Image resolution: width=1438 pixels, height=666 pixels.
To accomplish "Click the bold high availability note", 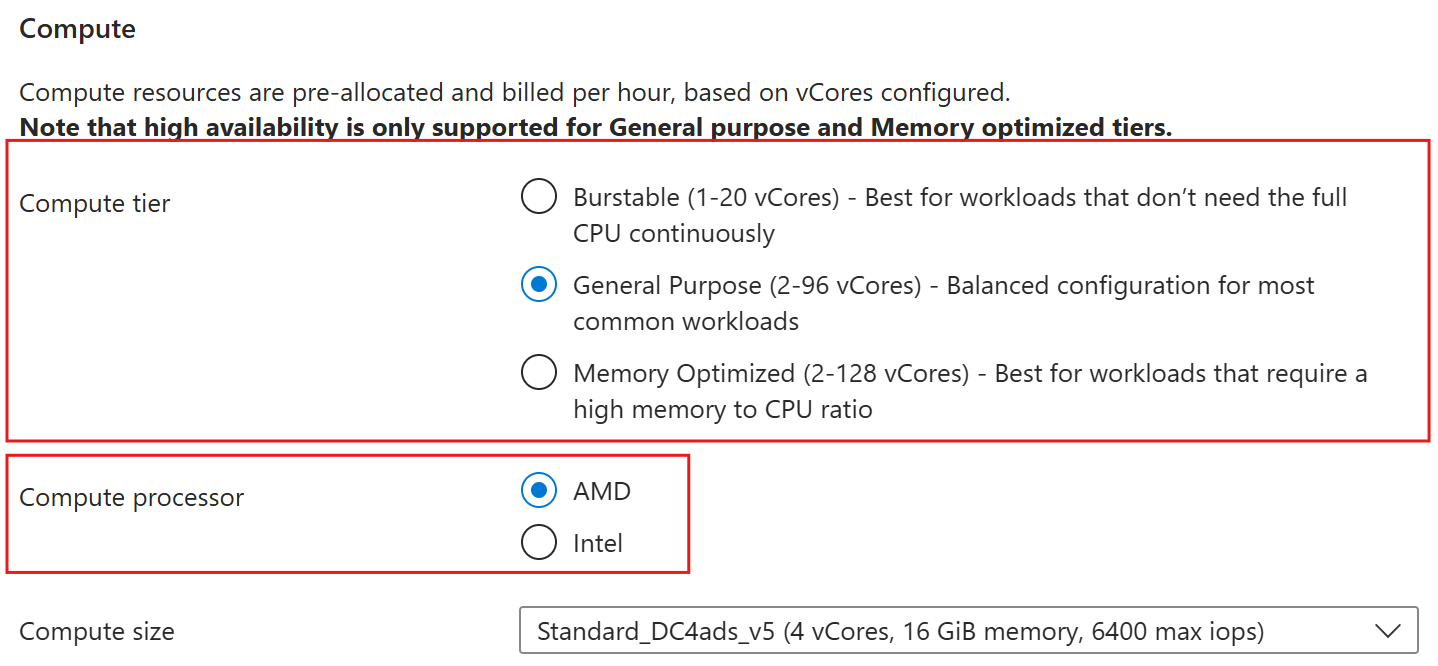I will coord(596,128).
